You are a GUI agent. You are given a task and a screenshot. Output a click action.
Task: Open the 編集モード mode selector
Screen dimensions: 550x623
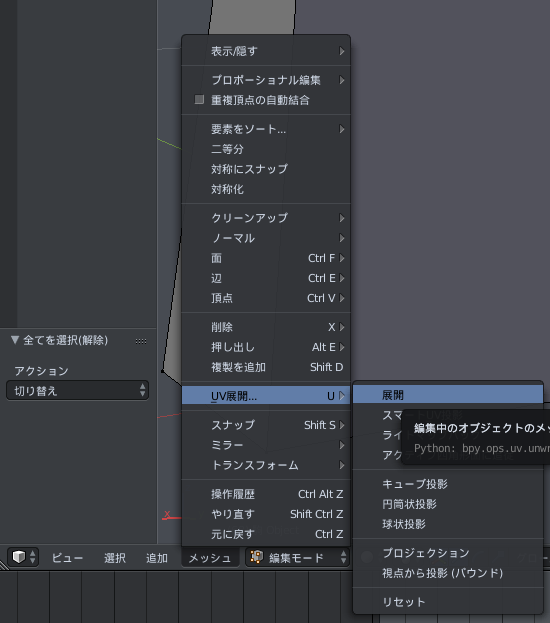(x=297, y=557)
